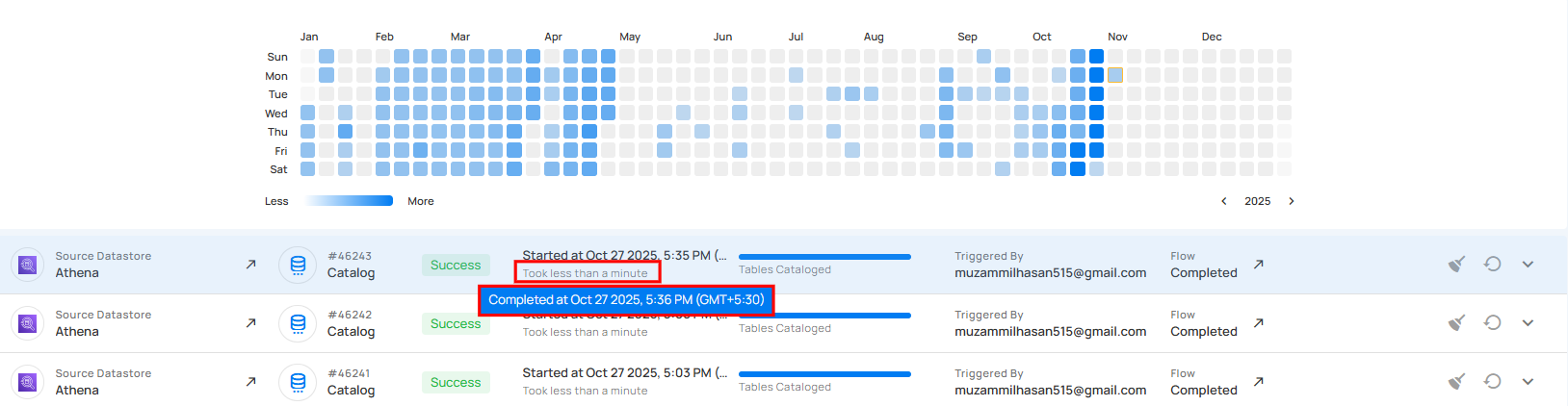Click the Catalog database icon for #46241
Viewport: 1568px width, 406px height.
pyautogui.click(x=298, y=382)
